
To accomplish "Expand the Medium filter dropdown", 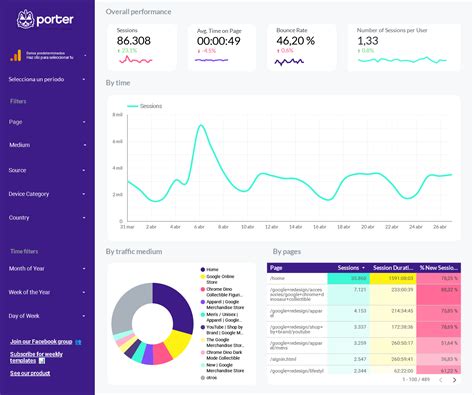I will [47, 145].
